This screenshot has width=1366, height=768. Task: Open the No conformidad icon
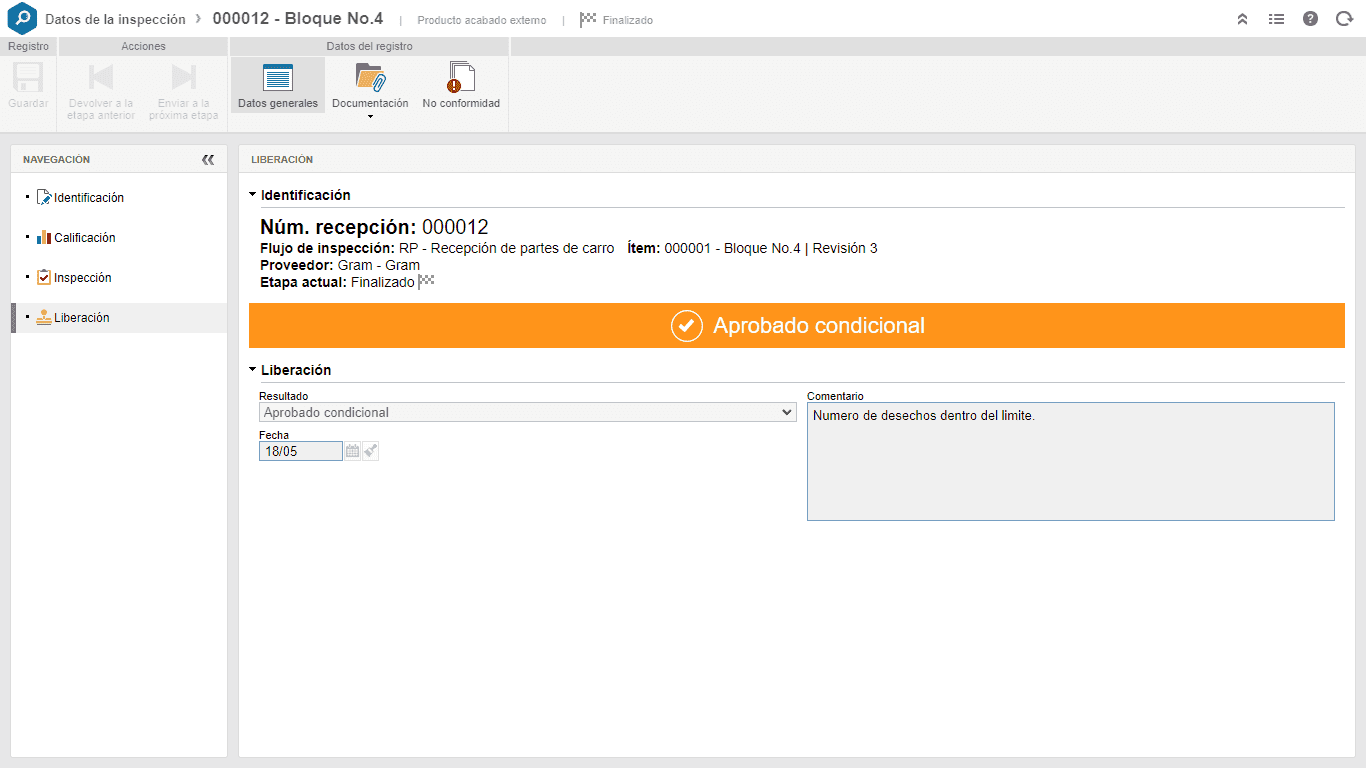coord(461,77)
